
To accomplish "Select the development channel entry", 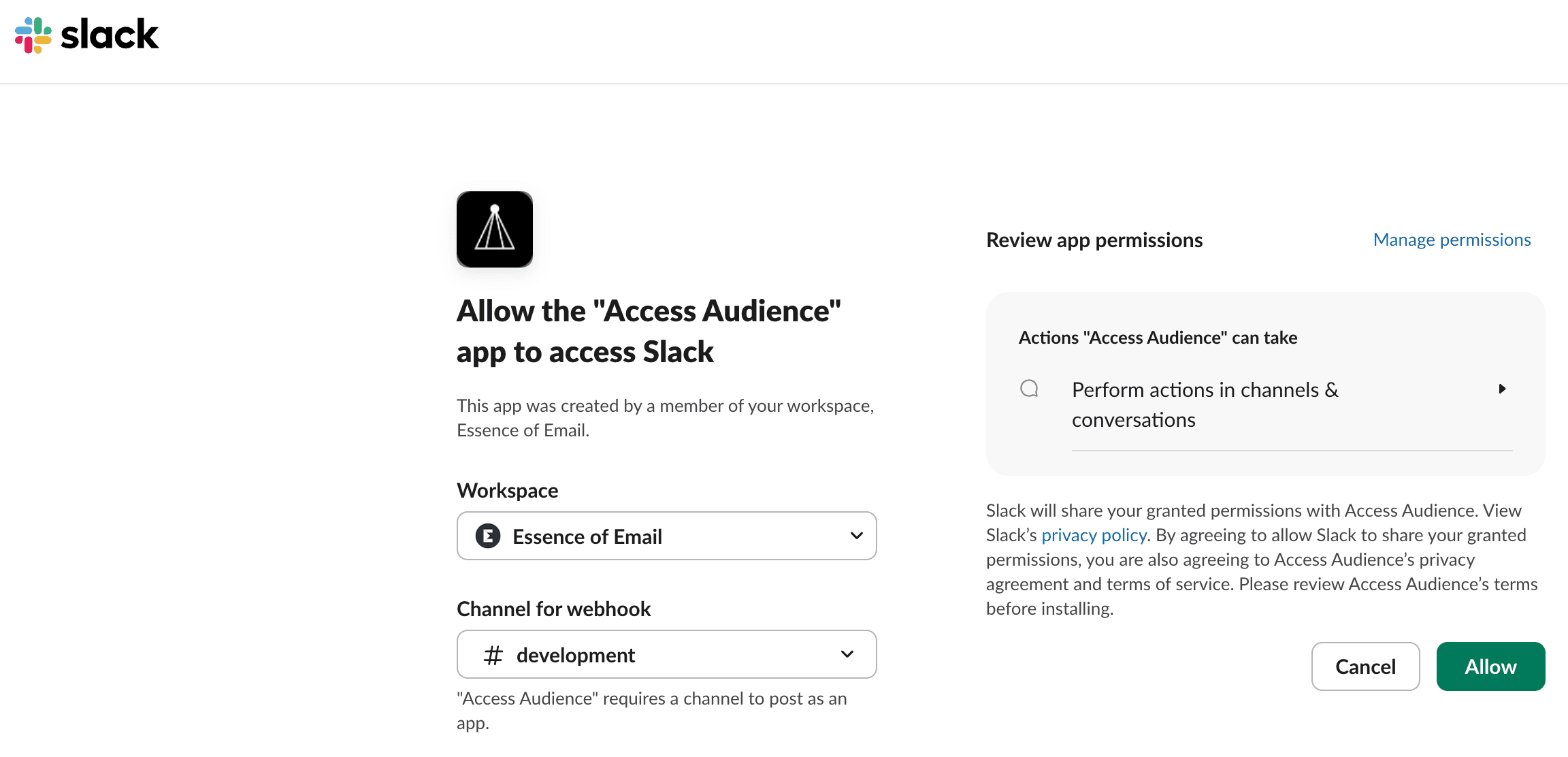I will coord(575,654).
